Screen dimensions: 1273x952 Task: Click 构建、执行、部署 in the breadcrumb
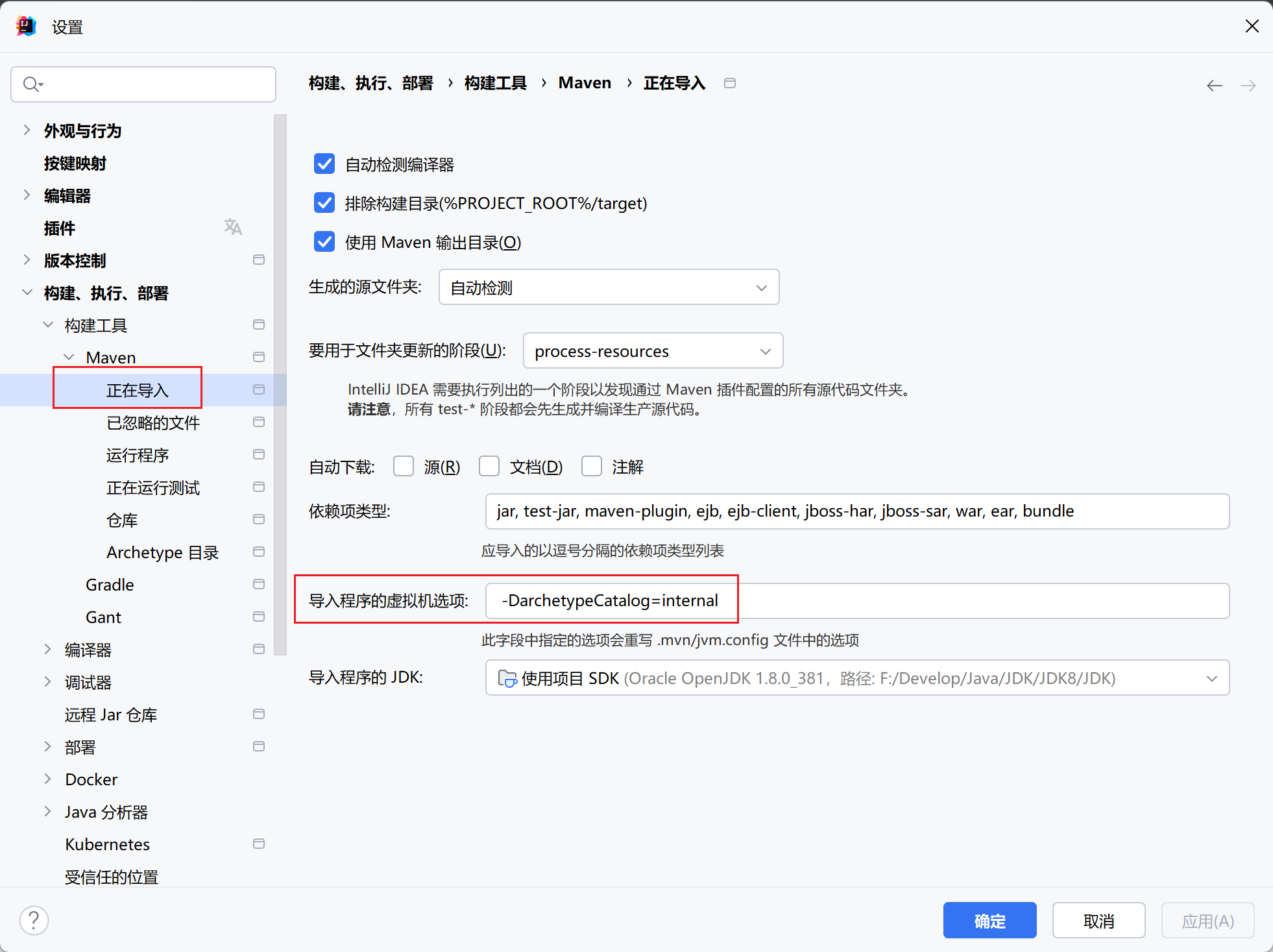(371, 83)
